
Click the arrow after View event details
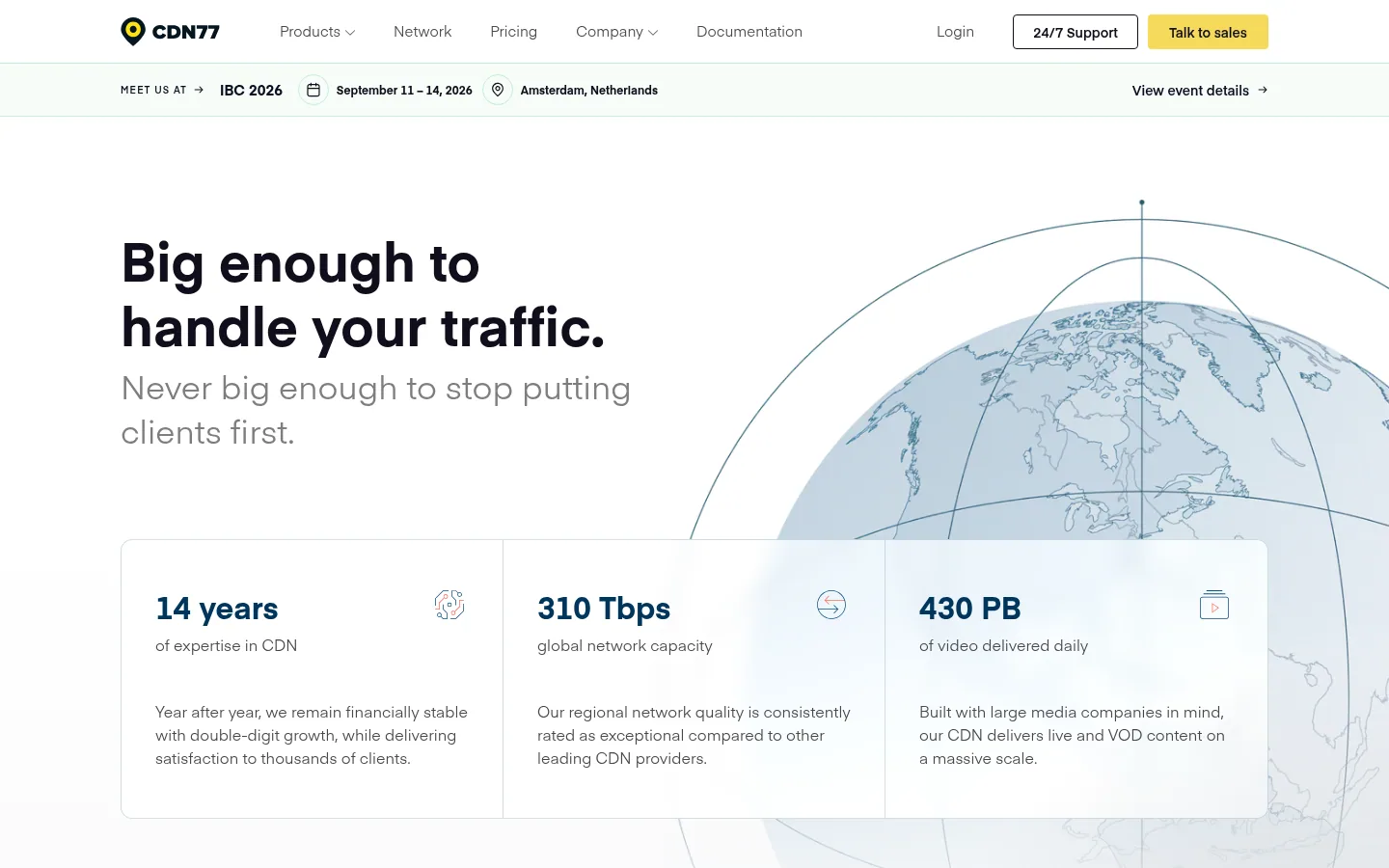[x=1263, y=90]
